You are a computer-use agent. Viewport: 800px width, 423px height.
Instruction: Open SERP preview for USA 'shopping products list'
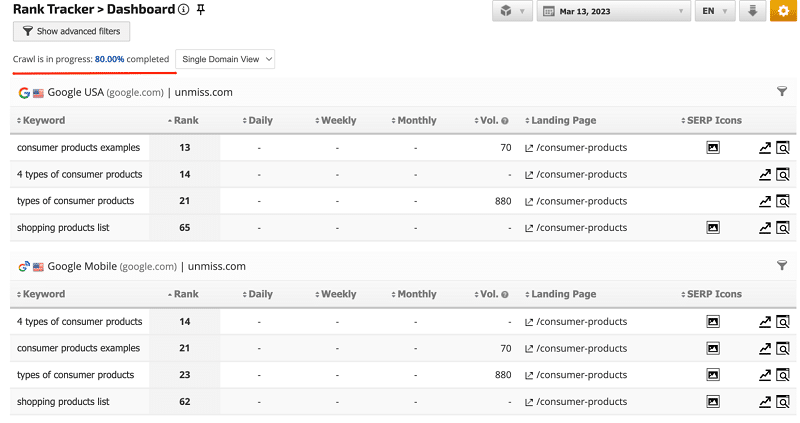coord(783,228)
